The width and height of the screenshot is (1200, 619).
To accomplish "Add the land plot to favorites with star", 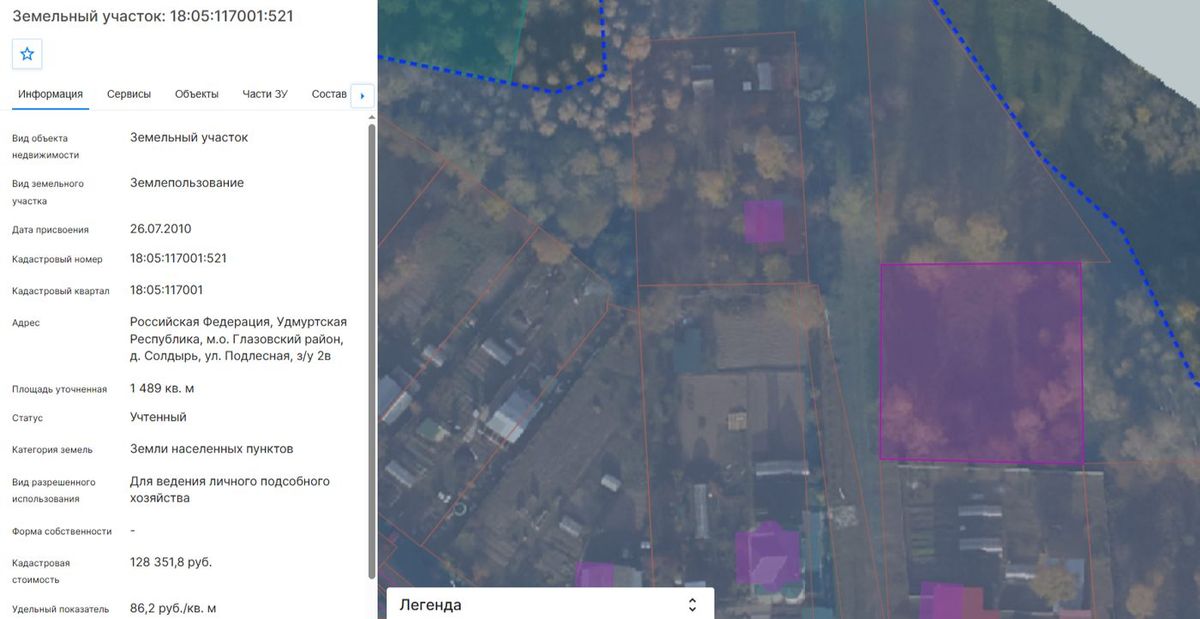I will pyautogui.click(x=27, y=54).
